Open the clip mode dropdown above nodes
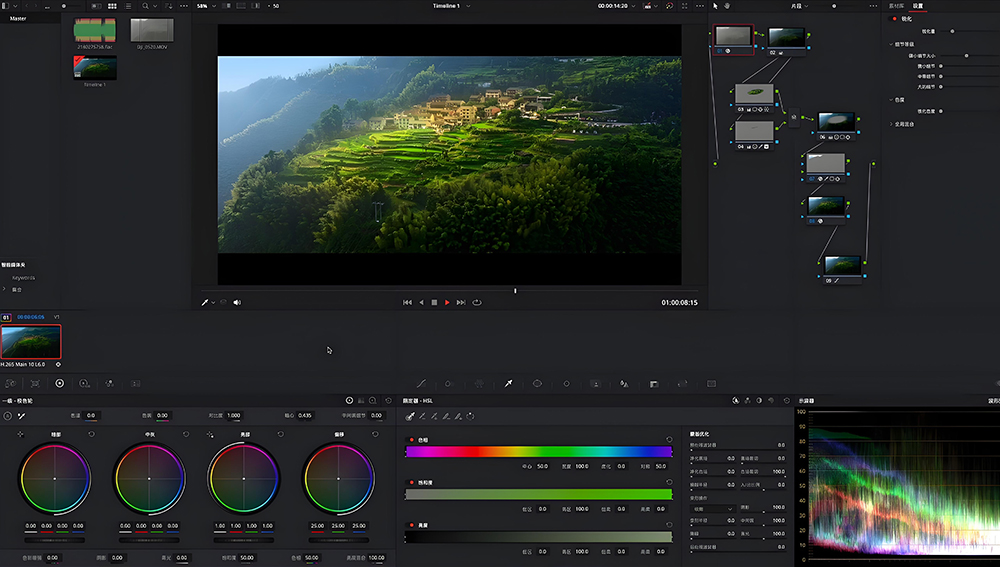 pos(799,6)
